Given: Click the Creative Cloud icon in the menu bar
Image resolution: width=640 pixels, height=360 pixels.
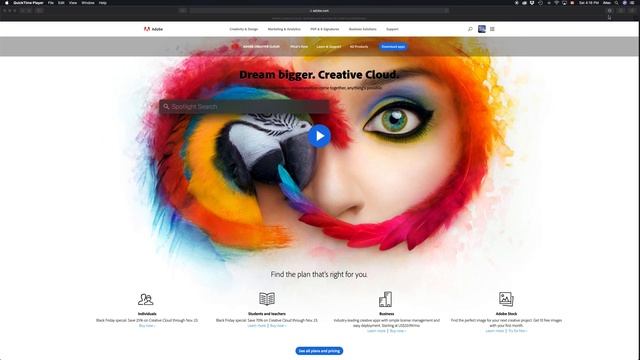Looking at the screenshot, I should [524, 3].
